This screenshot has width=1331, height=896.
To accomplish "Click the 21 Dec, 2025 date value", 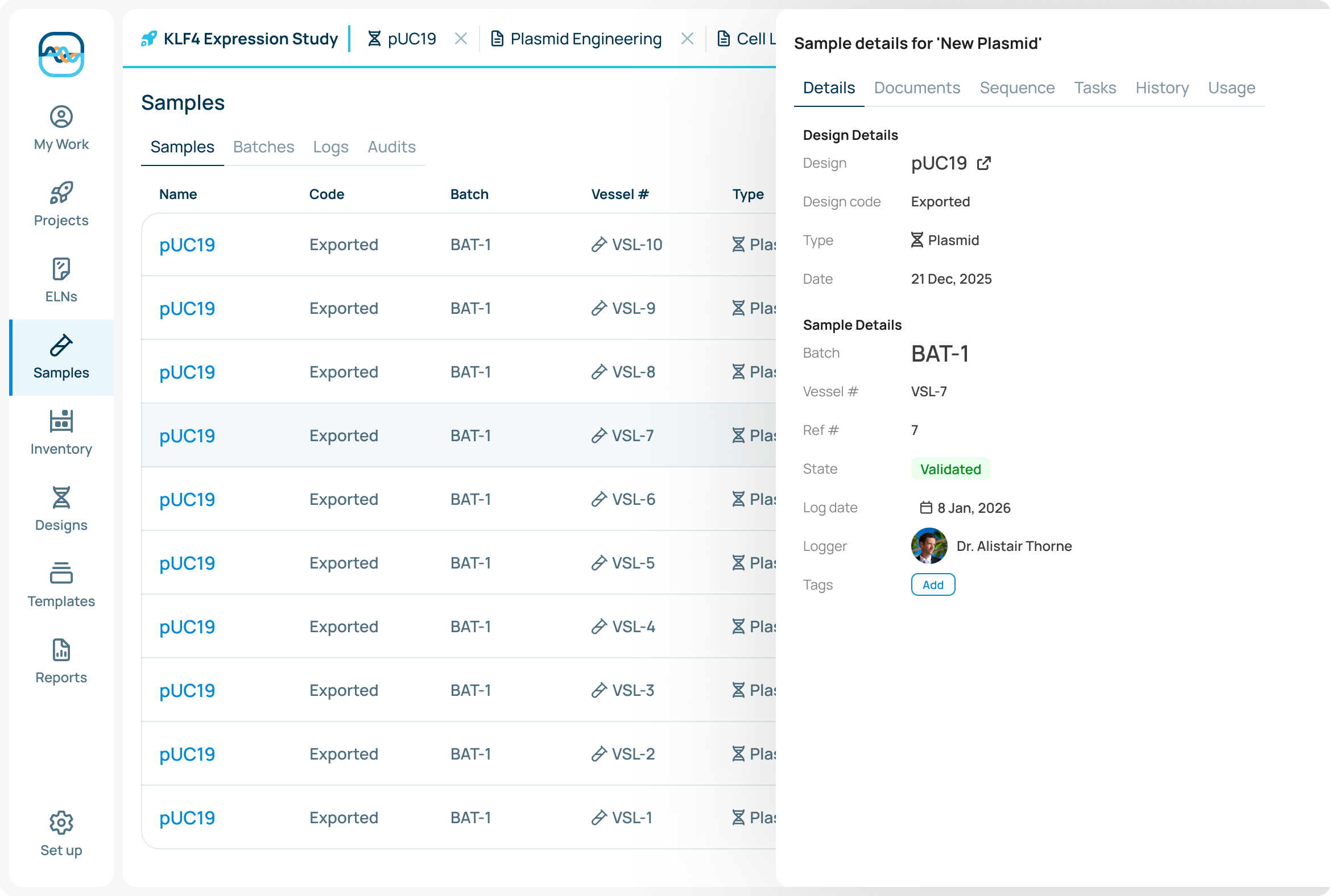I will [952, 279].
